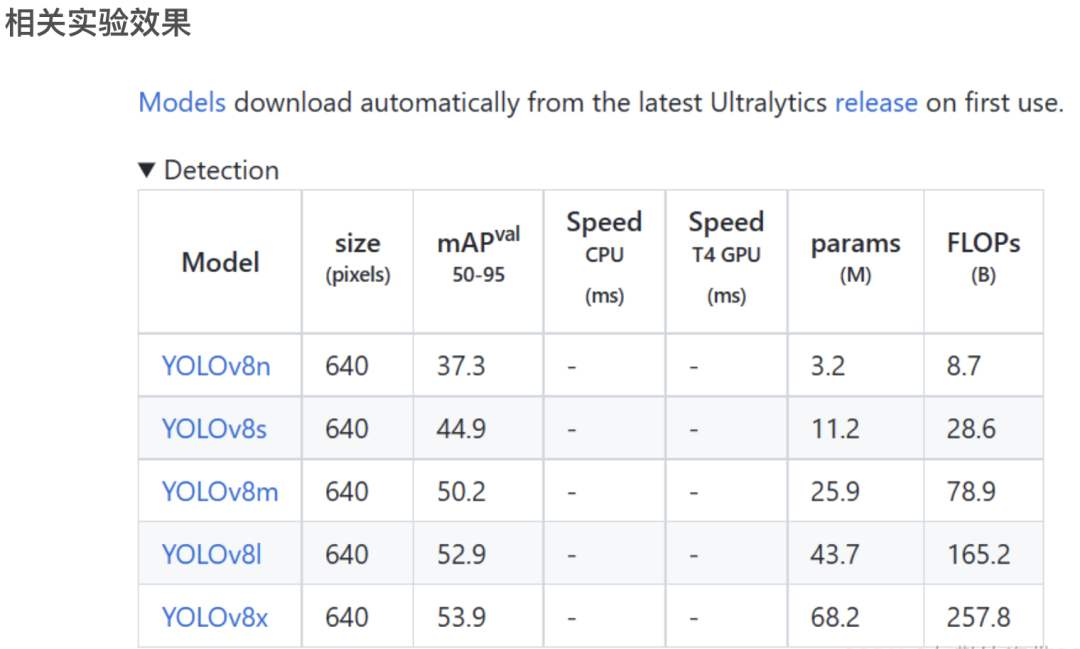Collapse the Detection disclosure triangle
The height and width of the screenshot is (649, 1080).
[x=147, y=170]
